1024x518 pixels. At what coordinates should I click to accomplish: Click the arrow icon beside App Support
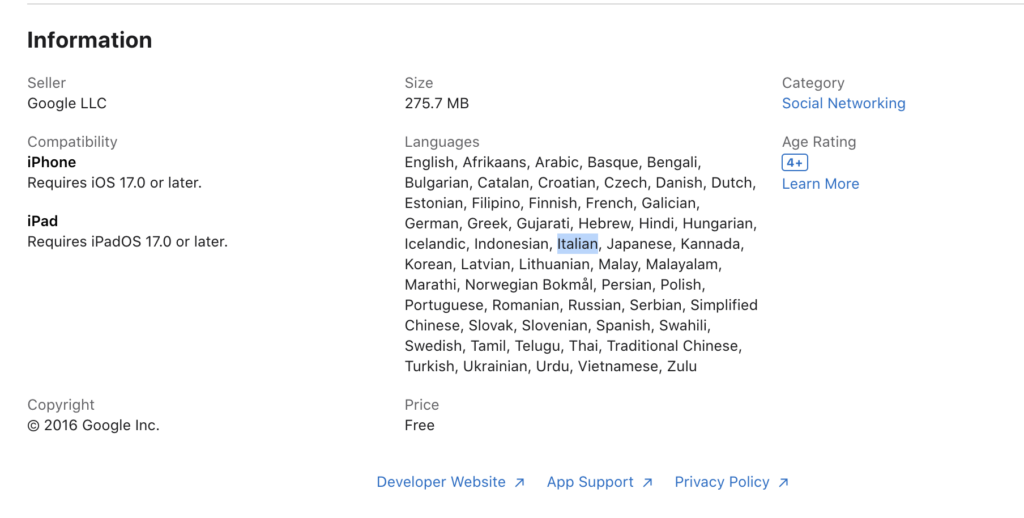click(x=647, y=483)
